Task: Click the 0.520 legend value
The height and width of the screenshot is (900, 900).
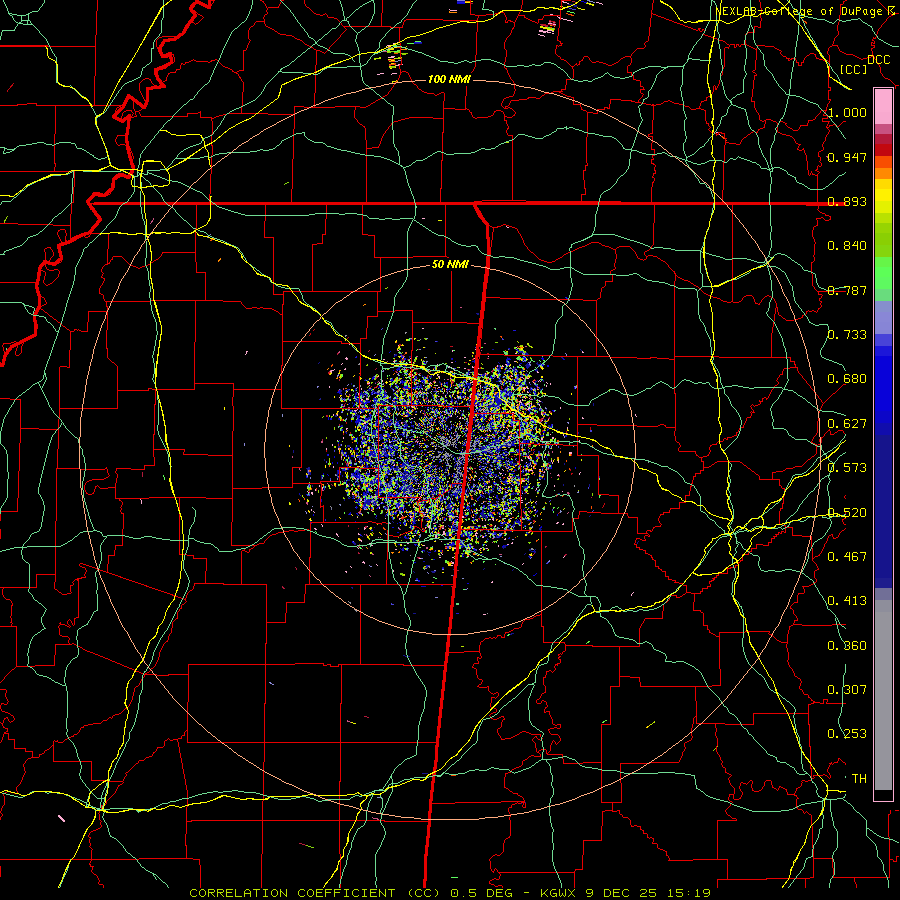Action: [847, 513]
